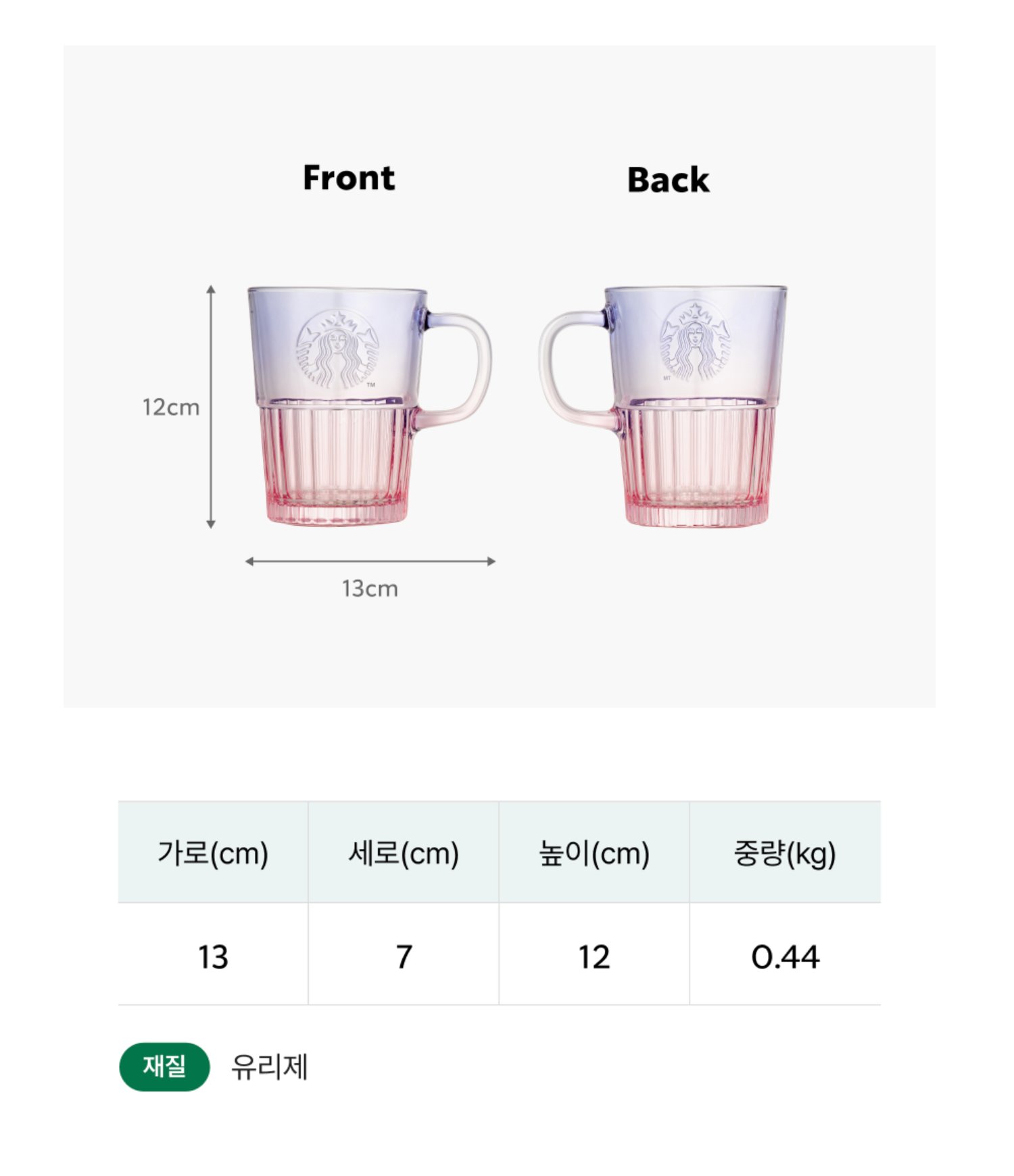This screenshot has width=1014, height=1176.
Task: Click the horizontal 13cm width arrow
Action: [370, 561]
